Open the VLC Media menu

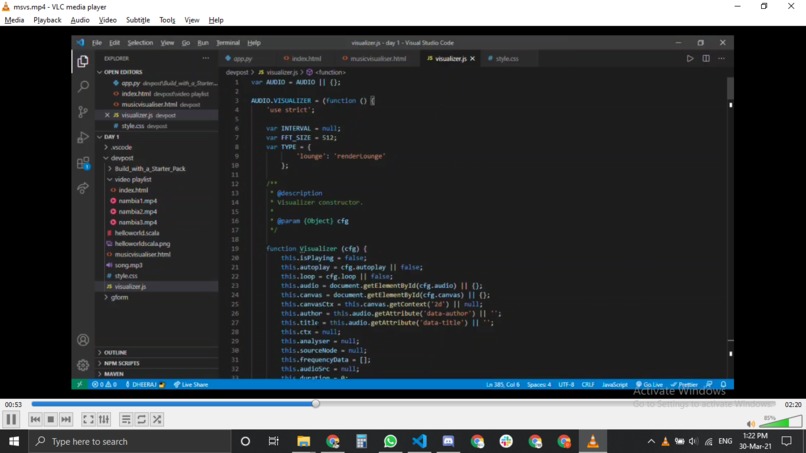click(14, 20)
